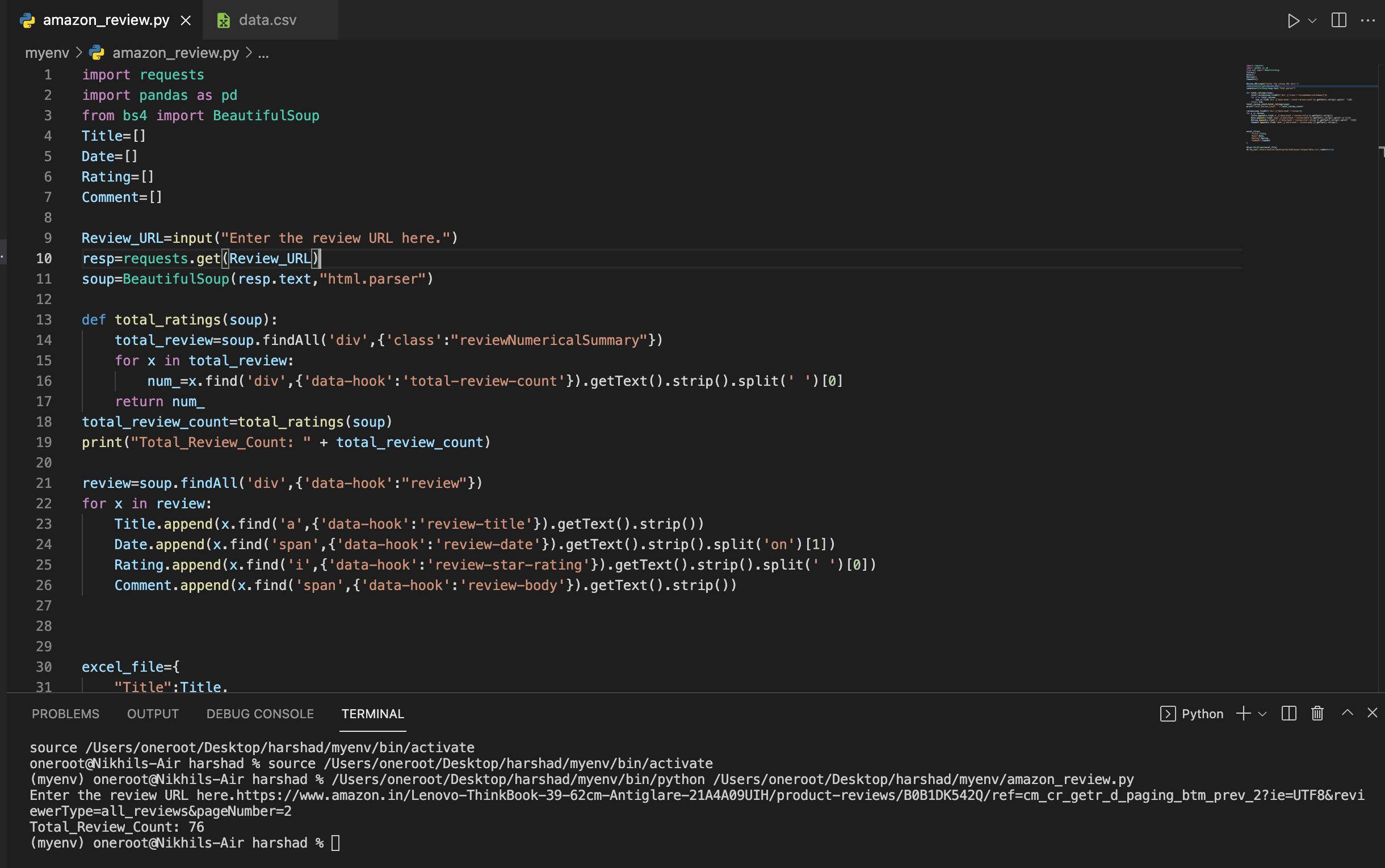Click 'for x in review:' line
Viewport: 1385px width, 868px height.
click(147, 503)
